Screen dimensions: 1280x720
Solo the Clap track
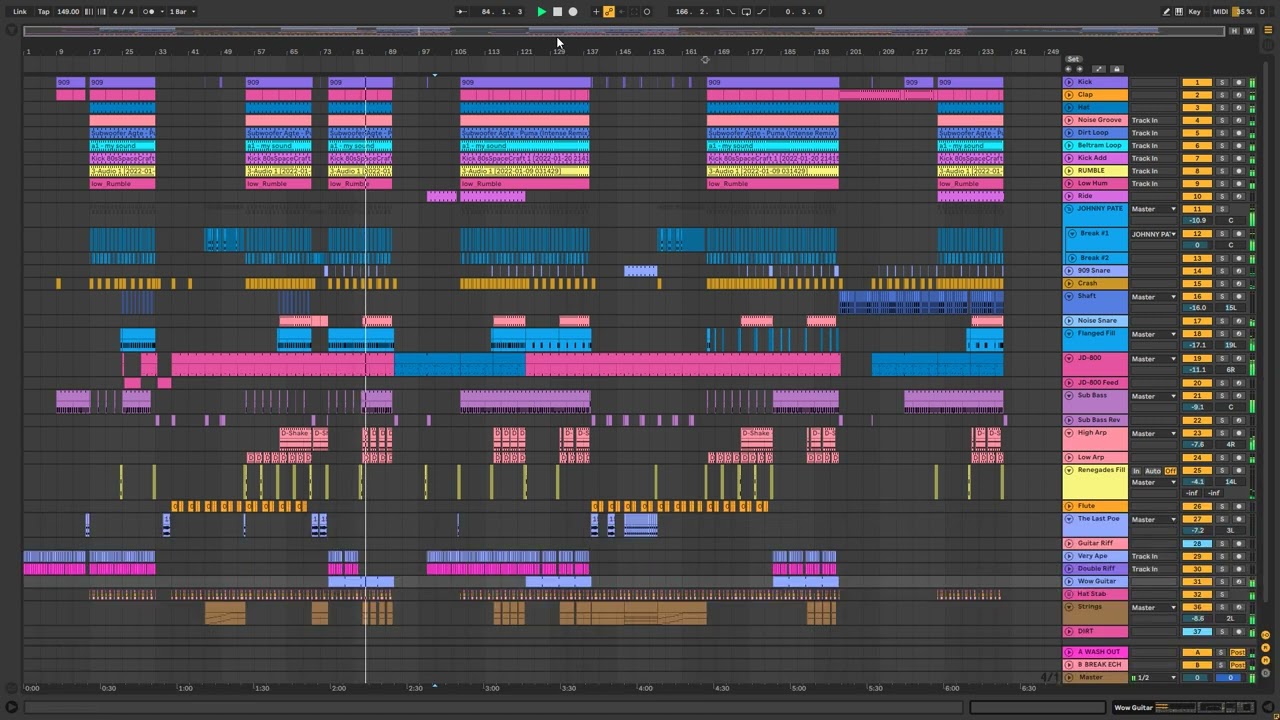coord(1222,95)
